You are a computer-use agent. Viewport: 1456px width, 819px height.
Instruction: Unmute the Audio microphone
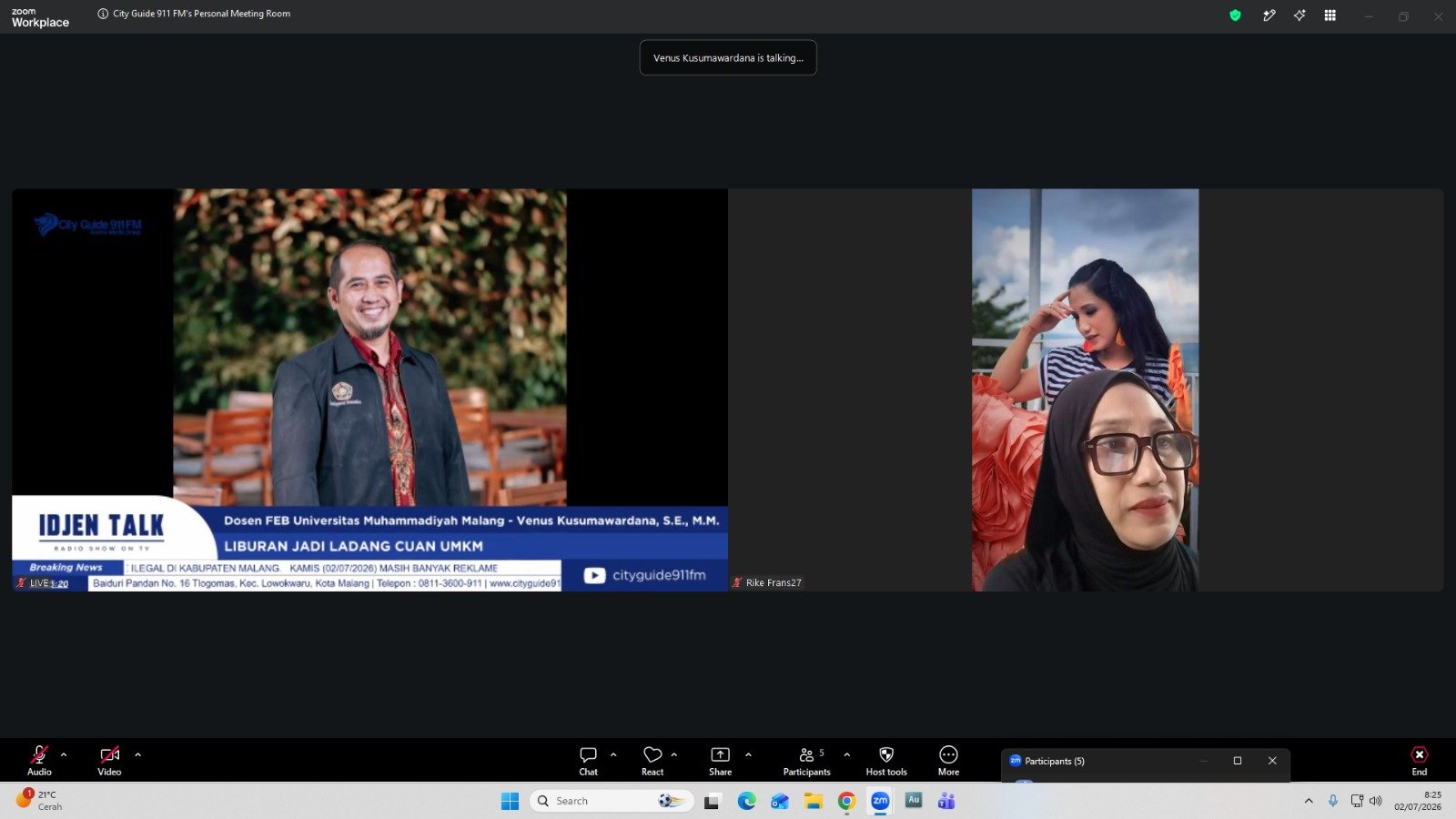click(x=39, y=760)
